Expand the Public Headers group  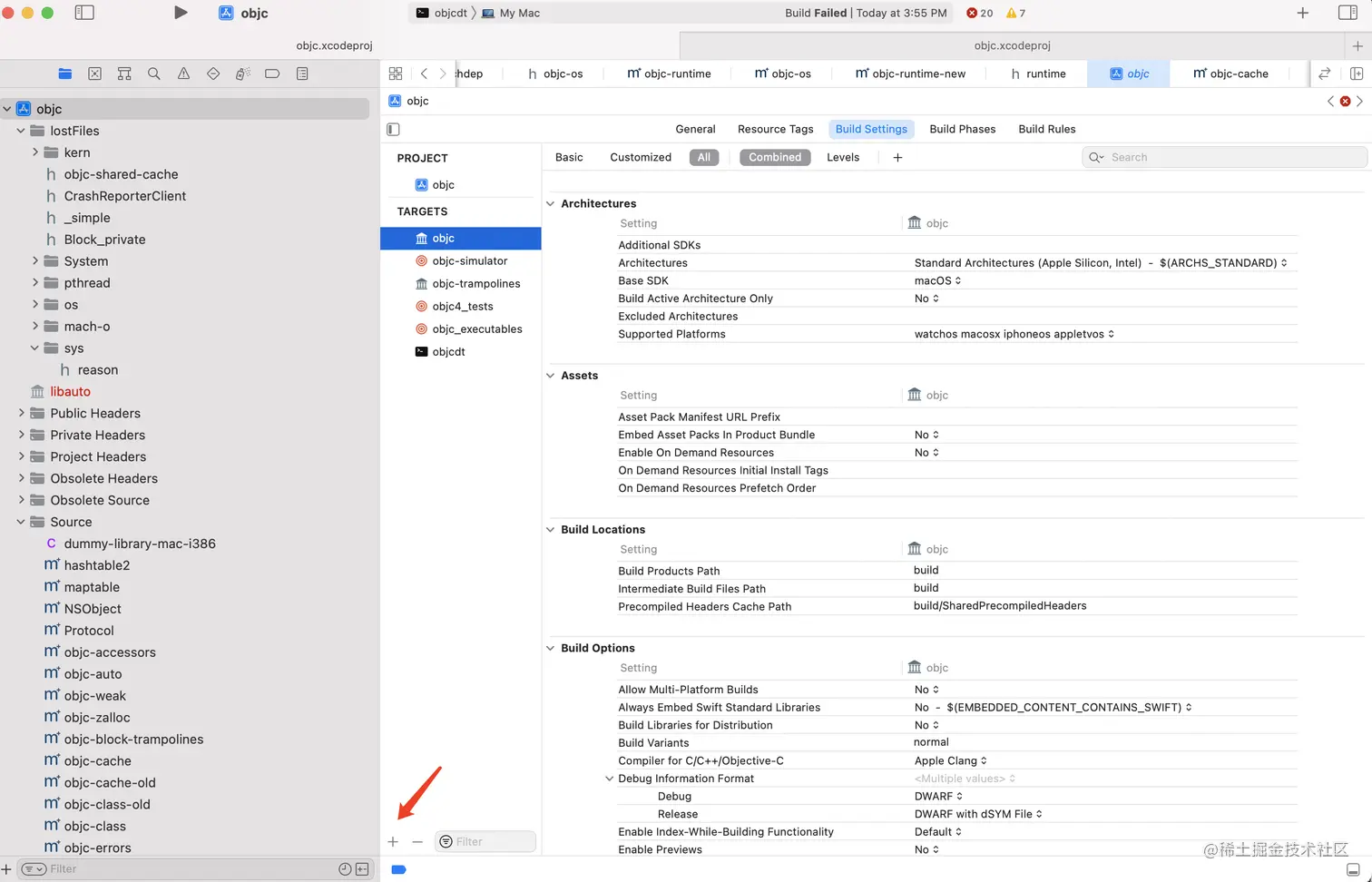pyautogui.click(x=21, y=413)
